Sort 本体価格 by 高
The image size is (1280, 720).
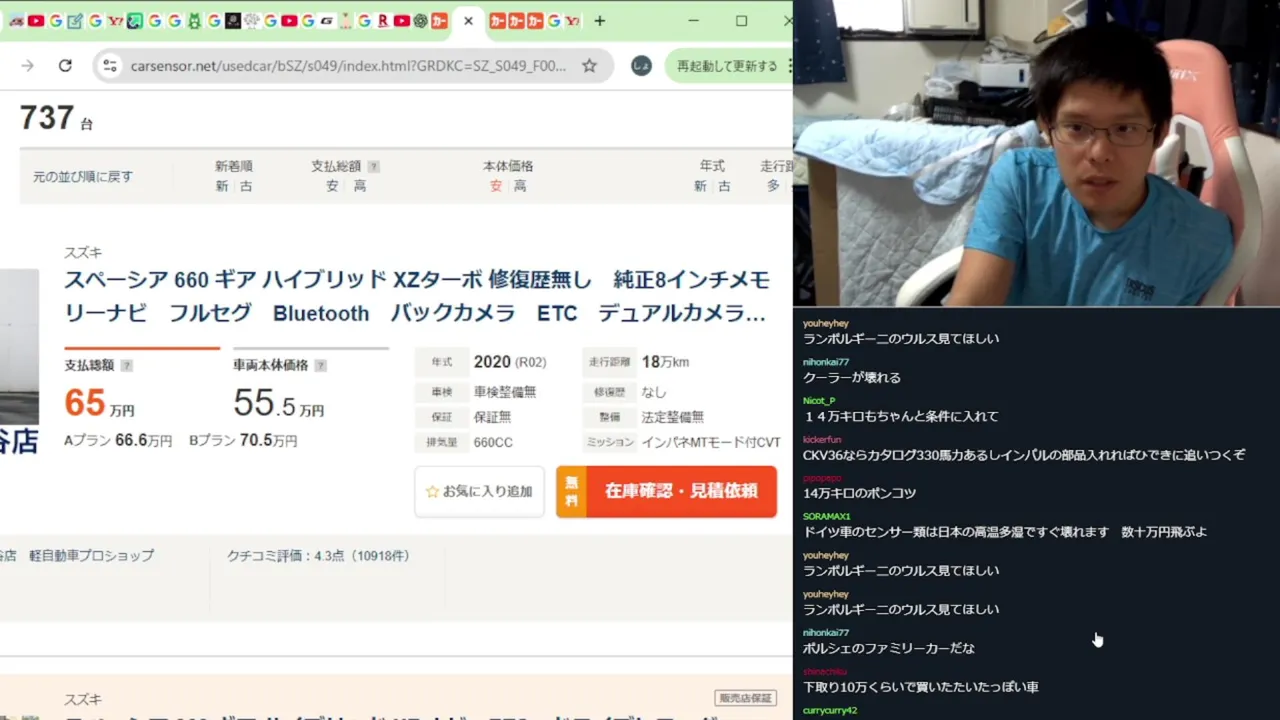tap(520, 186)
